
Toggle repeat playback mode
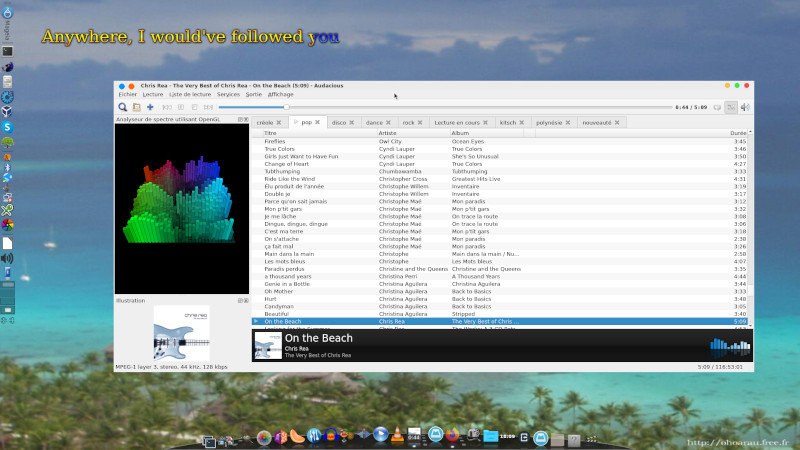(717, 107)
